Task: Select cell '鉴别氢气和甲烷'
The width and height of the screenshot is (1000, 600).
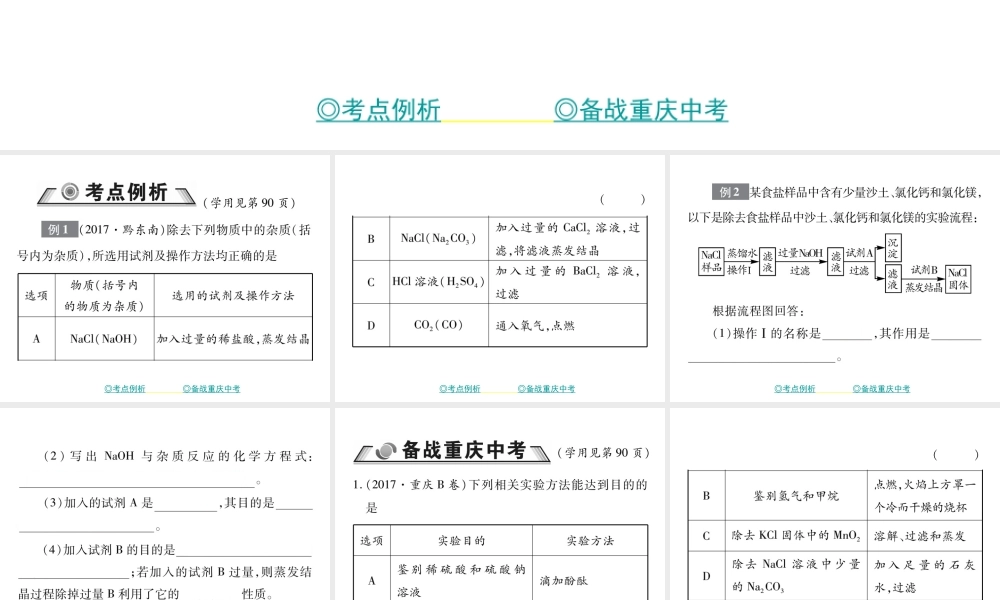Action: point(796,495)
